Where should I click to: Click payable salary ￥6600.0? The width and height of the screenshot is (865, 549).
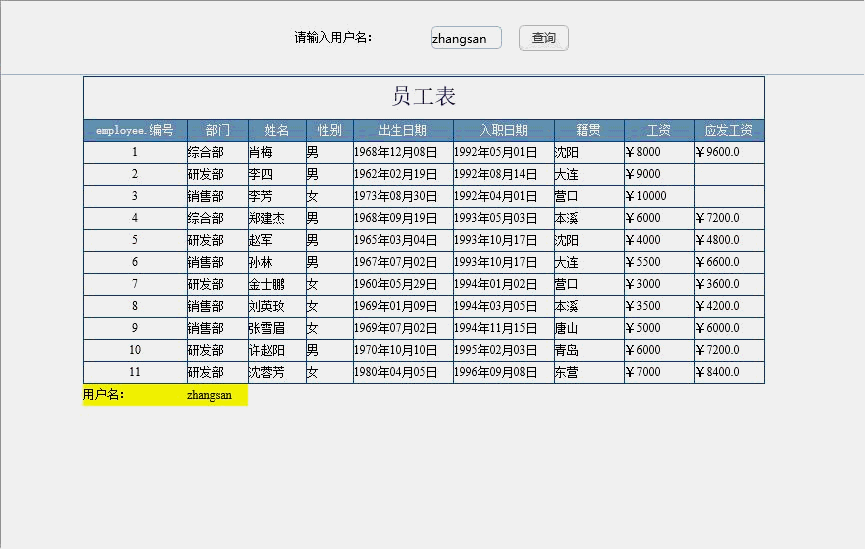pyautogui.click(x=729, y=263)
